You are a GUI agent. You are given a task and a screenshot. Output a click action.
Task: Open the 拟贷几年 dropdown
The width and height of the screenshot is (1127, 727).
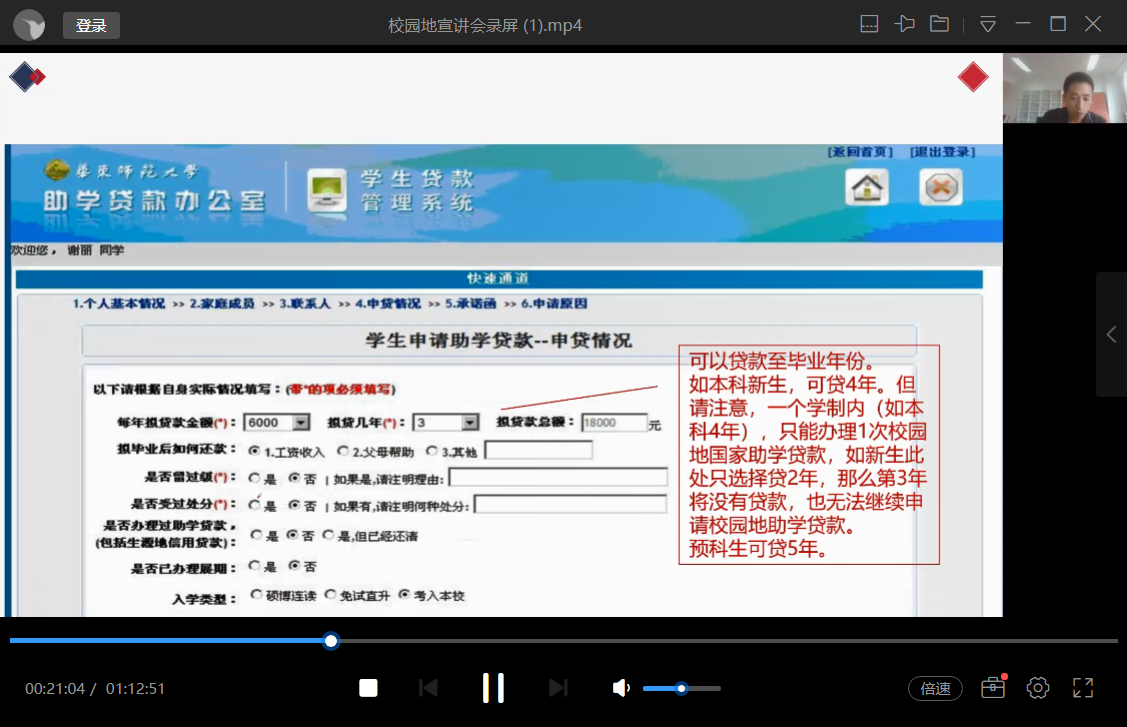[470, 423]
